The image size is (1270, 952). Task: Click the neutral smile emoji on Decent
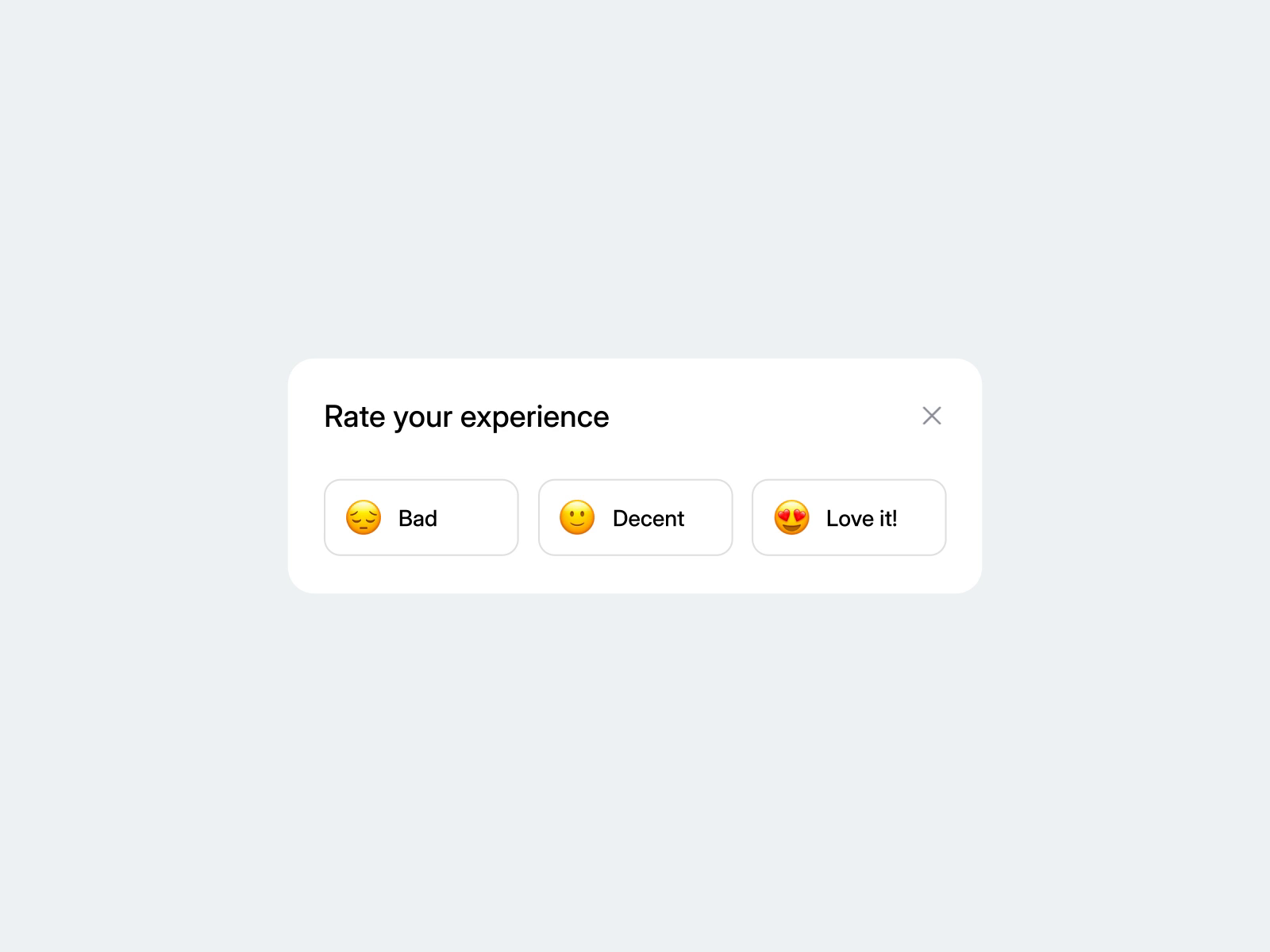(x=575, y=518)
